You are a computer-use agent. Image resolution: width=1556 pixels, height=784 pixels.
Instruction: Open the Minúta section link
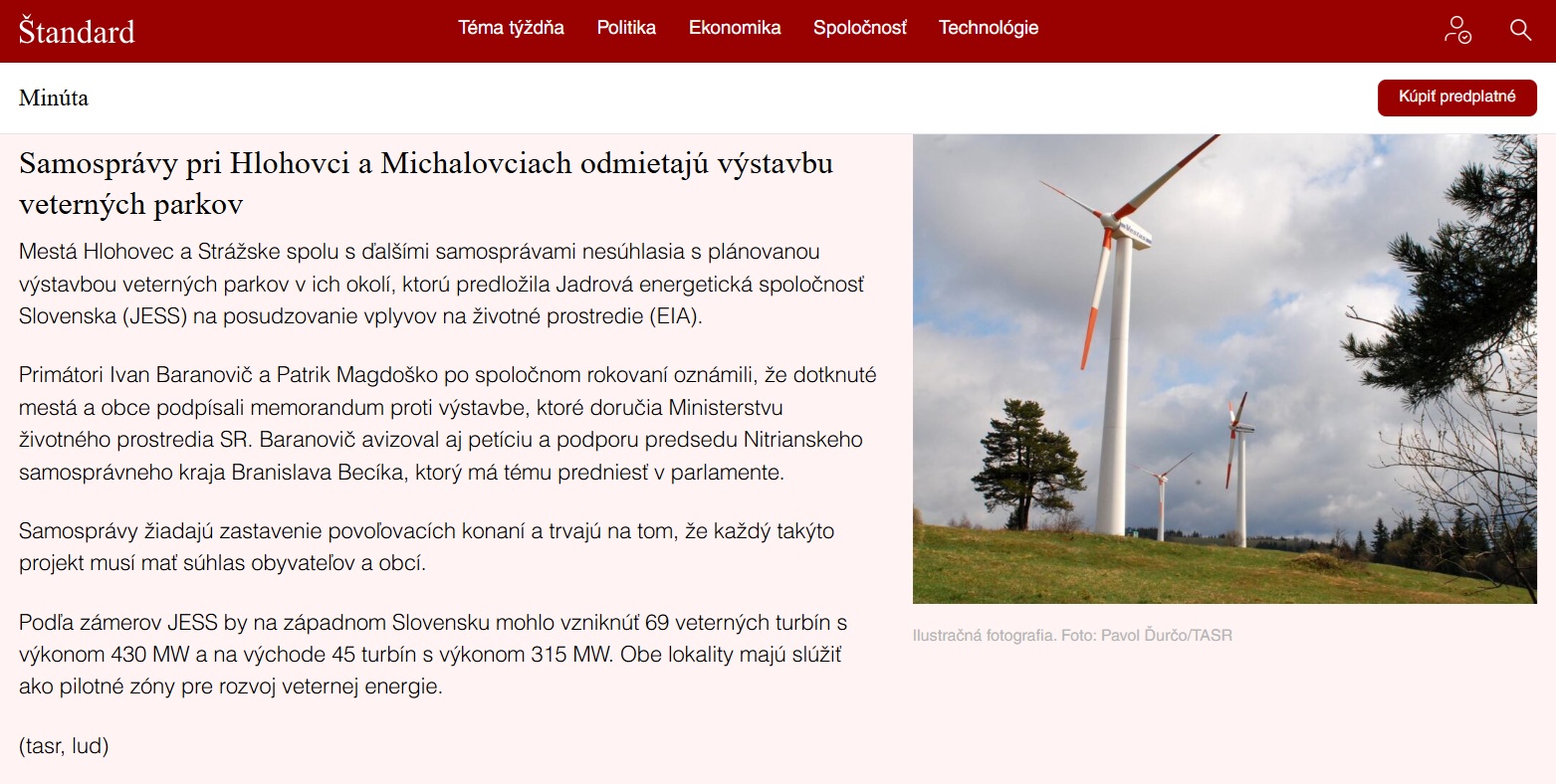pos(55,98)
